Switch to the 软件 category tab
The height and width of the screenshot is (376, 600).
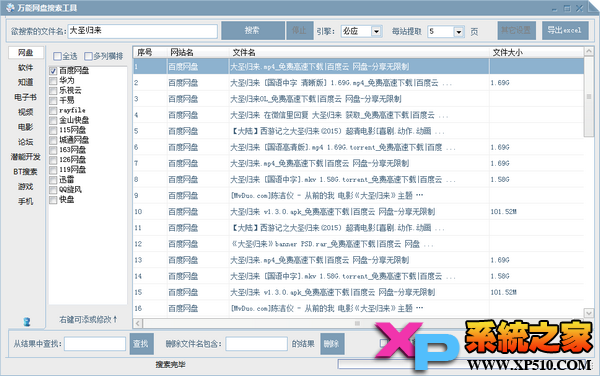coord(26,68)
